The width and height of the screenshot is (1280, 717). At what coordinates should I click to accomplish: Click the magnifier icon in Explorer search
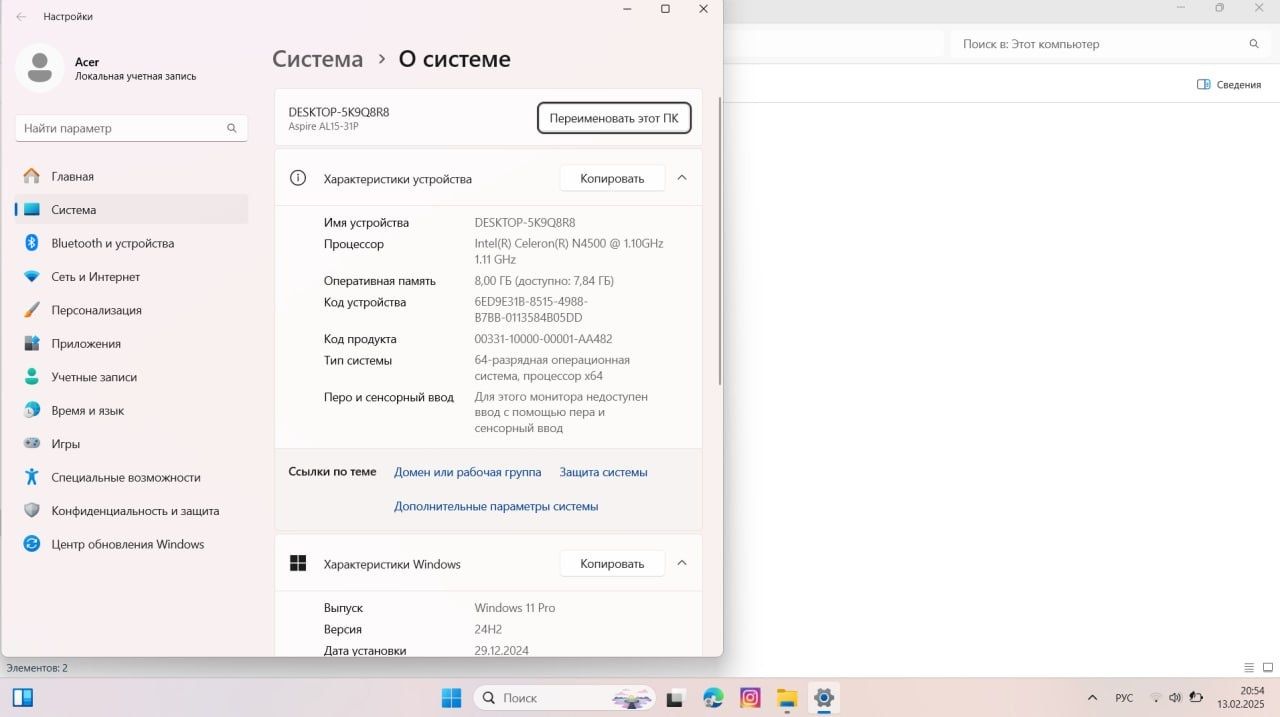coord(1254,44)
